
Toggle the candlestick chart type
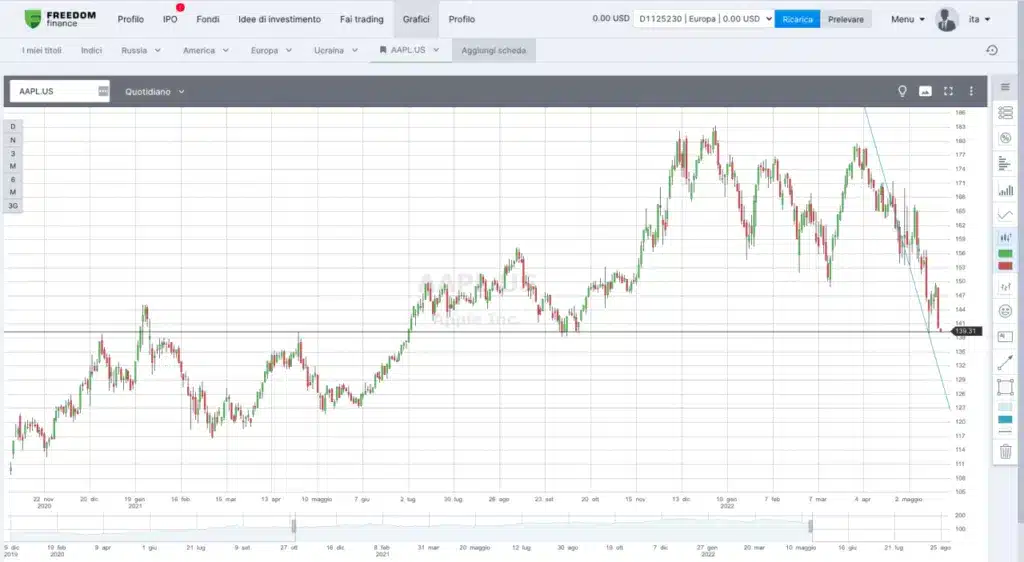point(1005,238)
